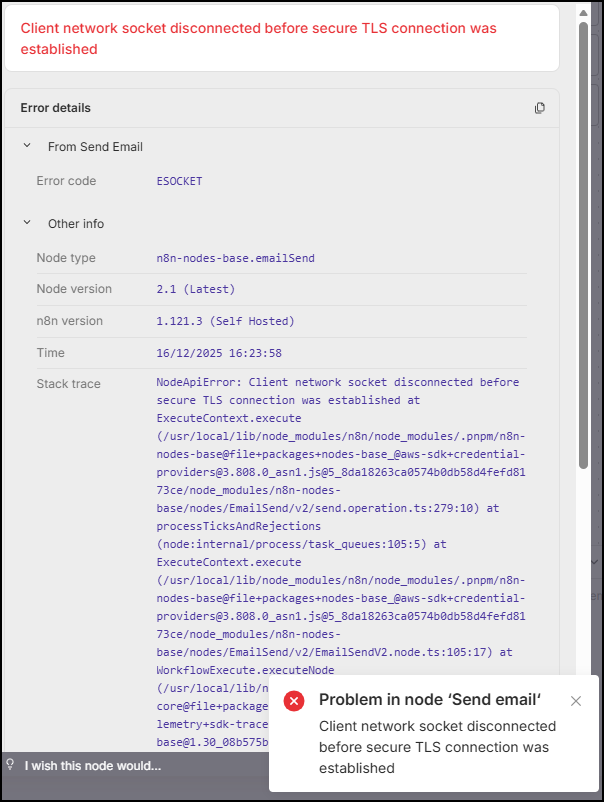Screen dimensions: 604x802
Task: Click the red error message banner text
Action: pos(258,38)
